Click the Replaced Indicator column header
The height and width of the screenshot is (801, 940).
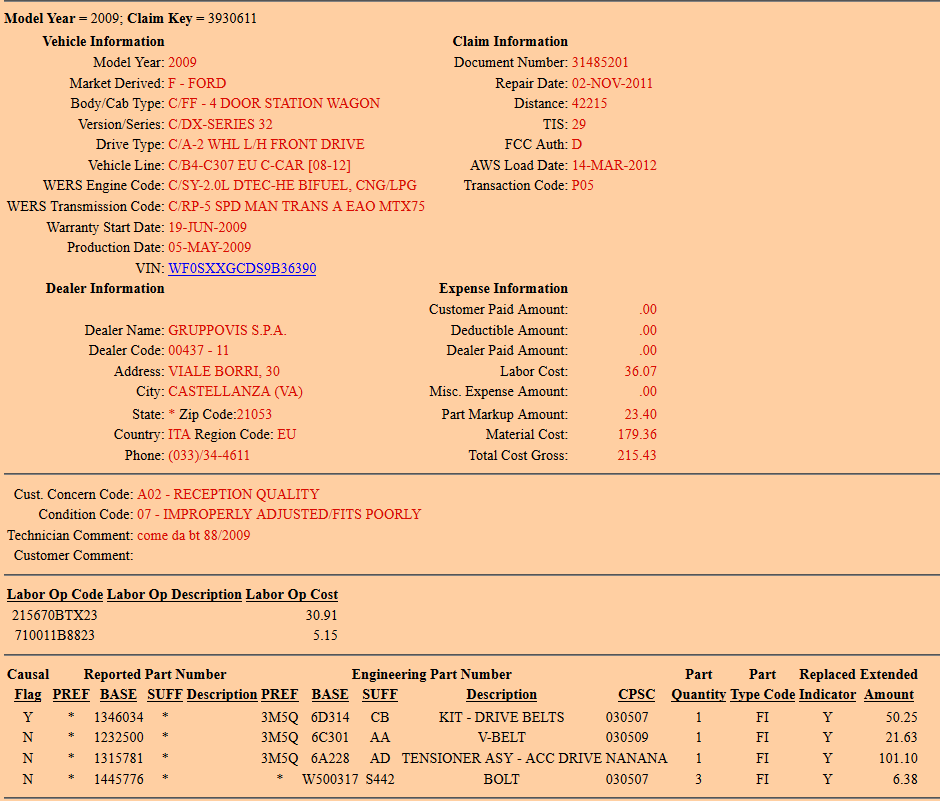pos(827,694)
